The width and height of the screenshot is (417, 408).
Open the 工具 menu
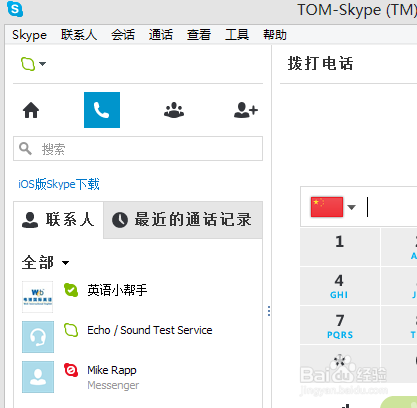tap(237, 35)
